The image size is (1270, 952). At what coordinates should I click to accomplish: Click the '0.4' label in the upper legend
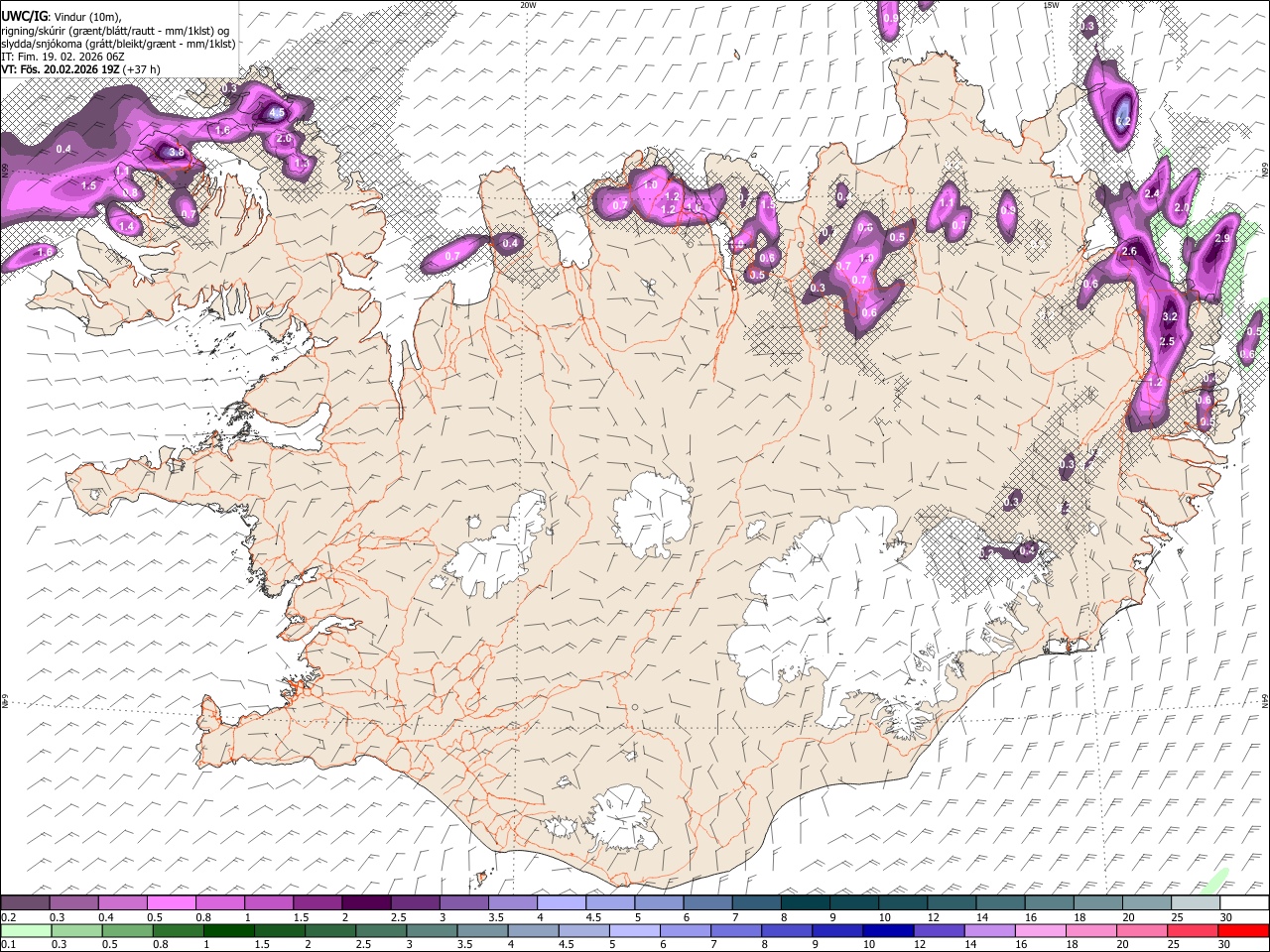[x=105, y=917]
